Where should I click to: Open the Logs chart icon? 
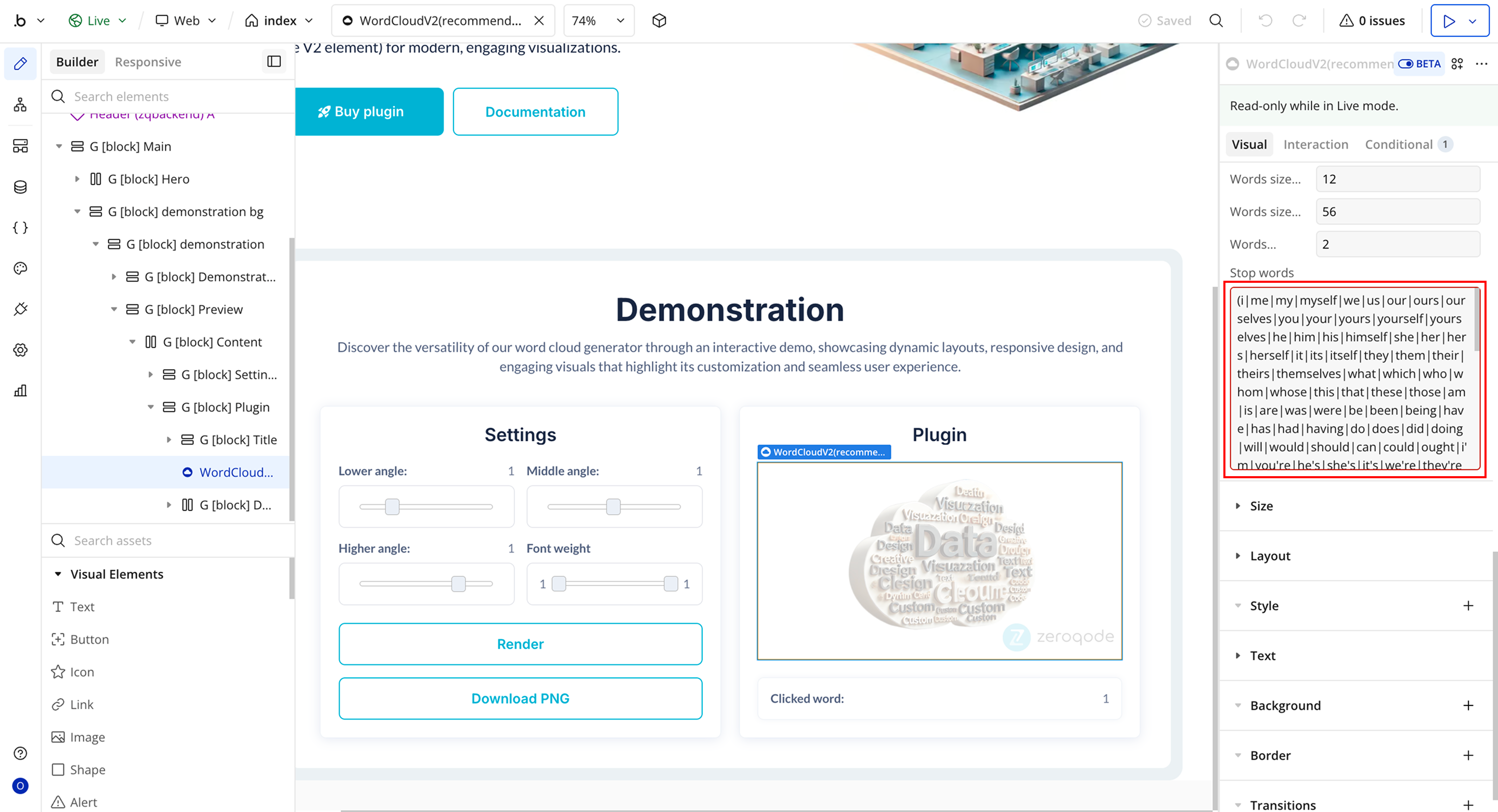(20, 390)
